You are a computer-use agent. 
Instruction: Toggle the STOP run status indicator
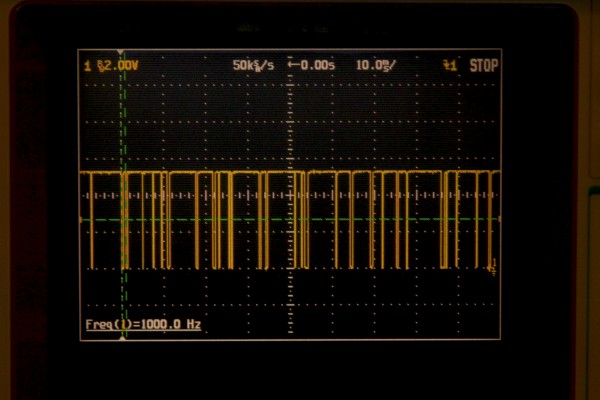[x=484, y=66]
